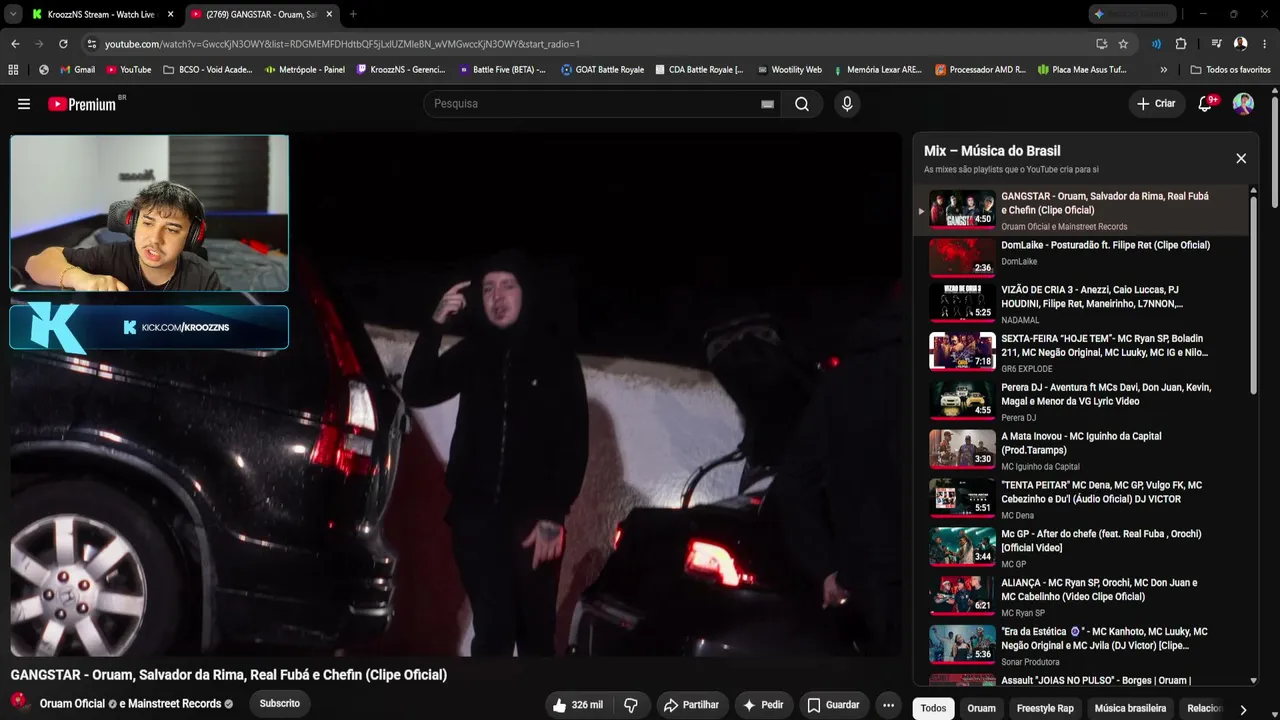Open the on-screen keyboard in search box
The height and width of the screenshot is (720, 1280).
click(767, 104)
